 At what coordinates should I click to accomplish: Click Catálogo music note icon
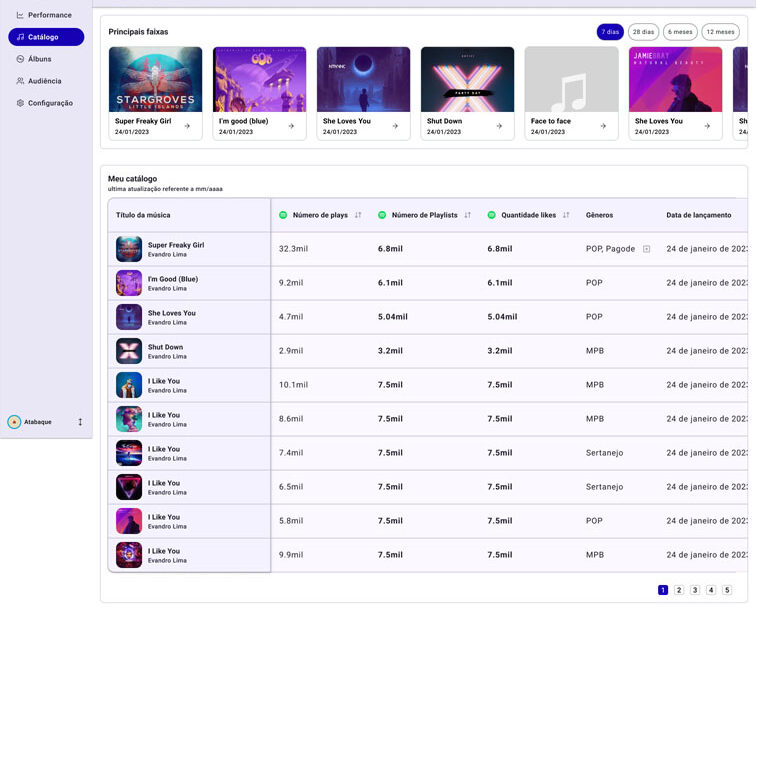click(x=20, y=37)
